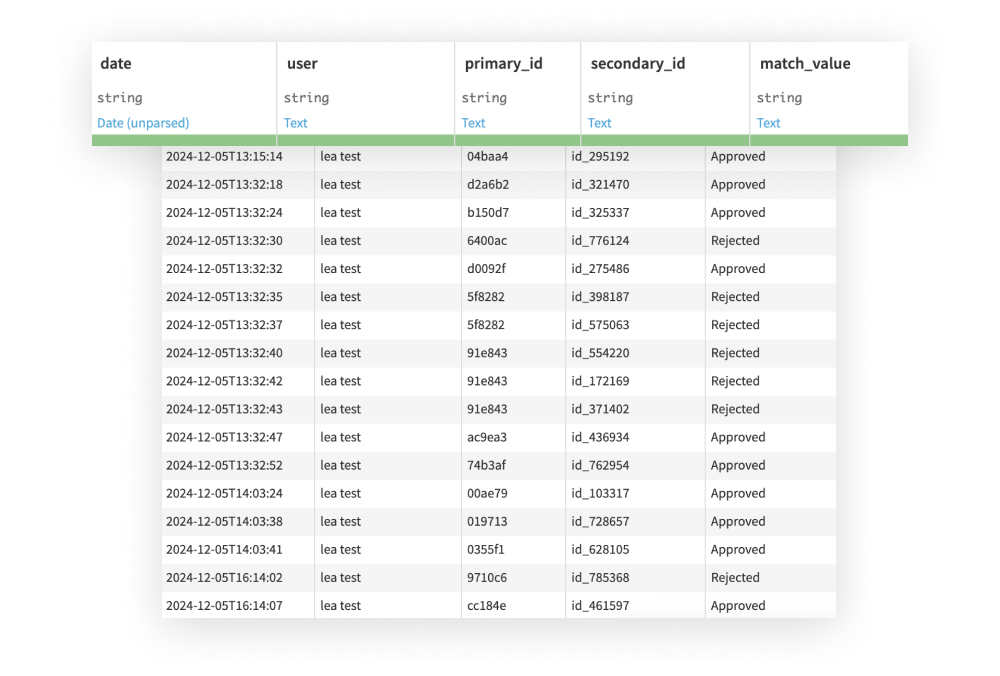Select secondary_id cell id_728657
Viewport: 1000px width, 676px height.
click(x=600, y=522)
